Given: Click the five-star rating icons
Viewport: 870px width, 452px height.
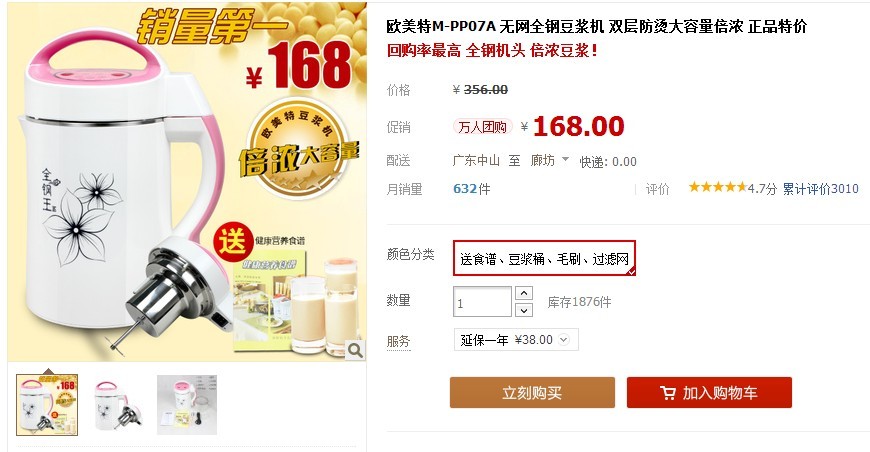Looking at the screenshot, I should pos(717,187).
